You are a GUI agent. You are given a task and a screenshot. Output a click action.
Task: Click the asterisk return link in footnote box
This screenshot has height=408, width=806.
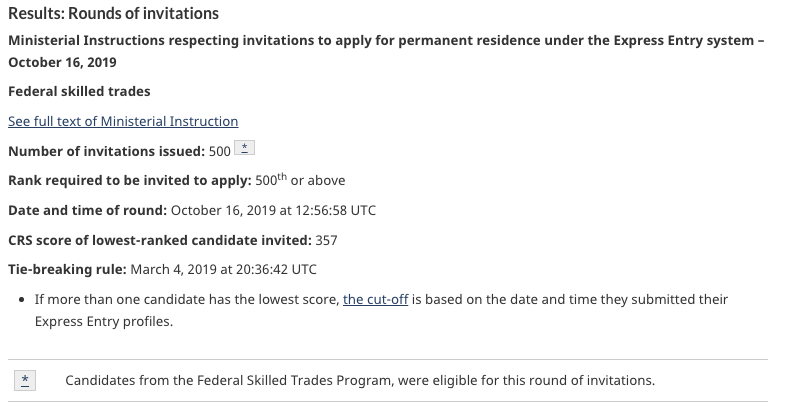point(27,380)
